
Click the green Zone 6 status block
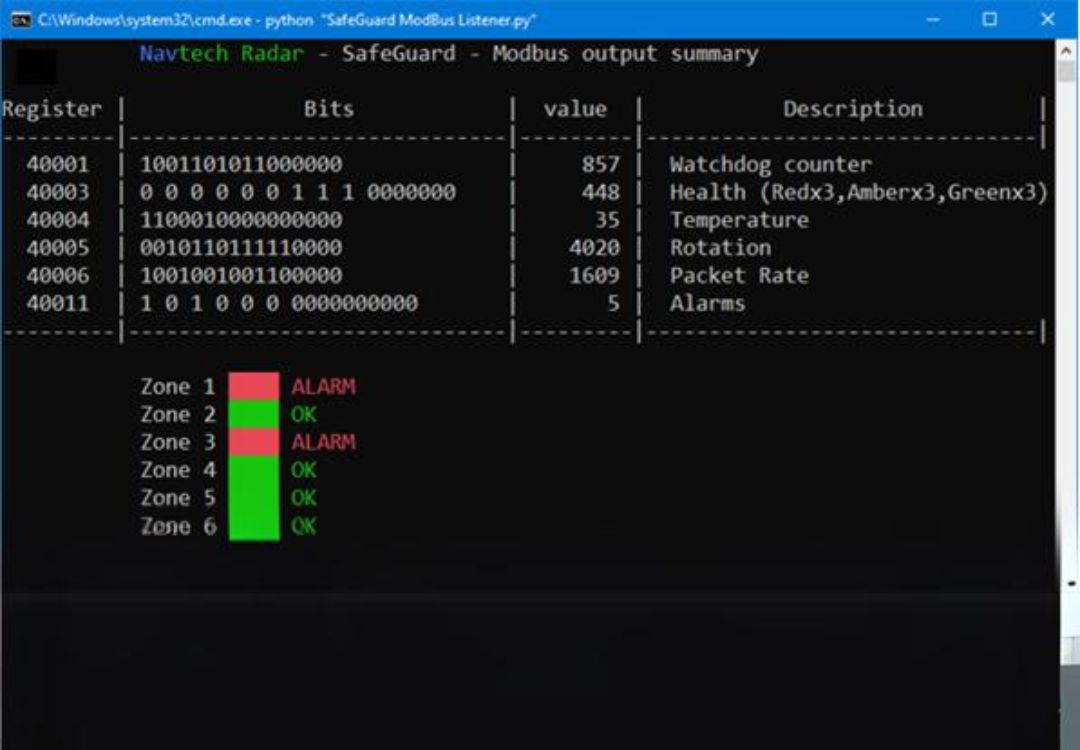pyautogui.click(x=254, y=526)
